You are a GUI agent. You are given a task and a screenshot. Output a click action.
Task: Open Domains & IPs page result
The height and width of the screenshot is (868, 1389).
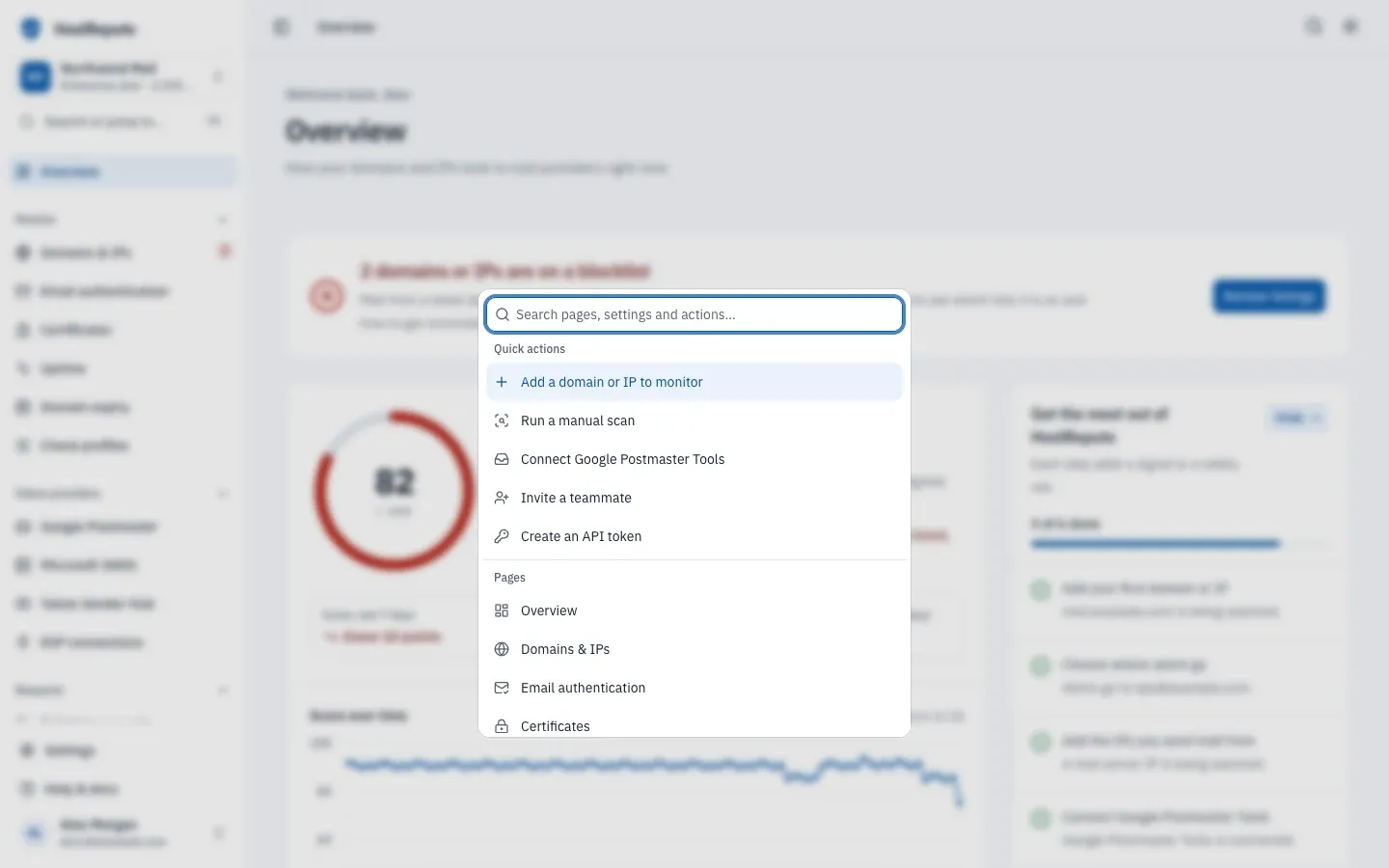click(694, 649)
